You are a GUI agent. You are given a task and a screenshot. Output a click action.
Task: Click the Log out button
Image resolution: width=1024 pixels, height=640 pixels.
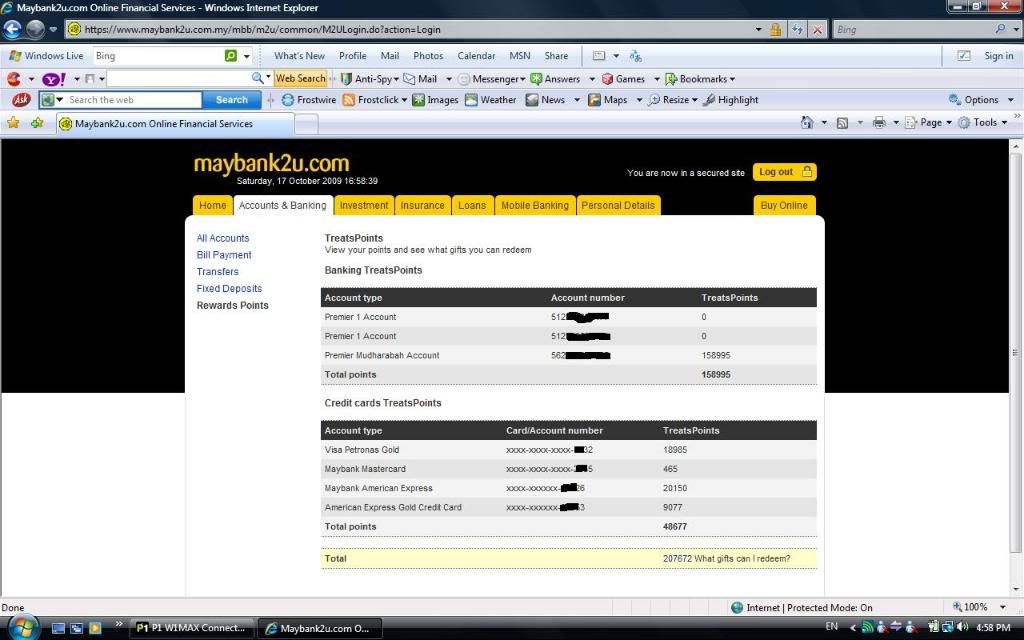[784, 172]
